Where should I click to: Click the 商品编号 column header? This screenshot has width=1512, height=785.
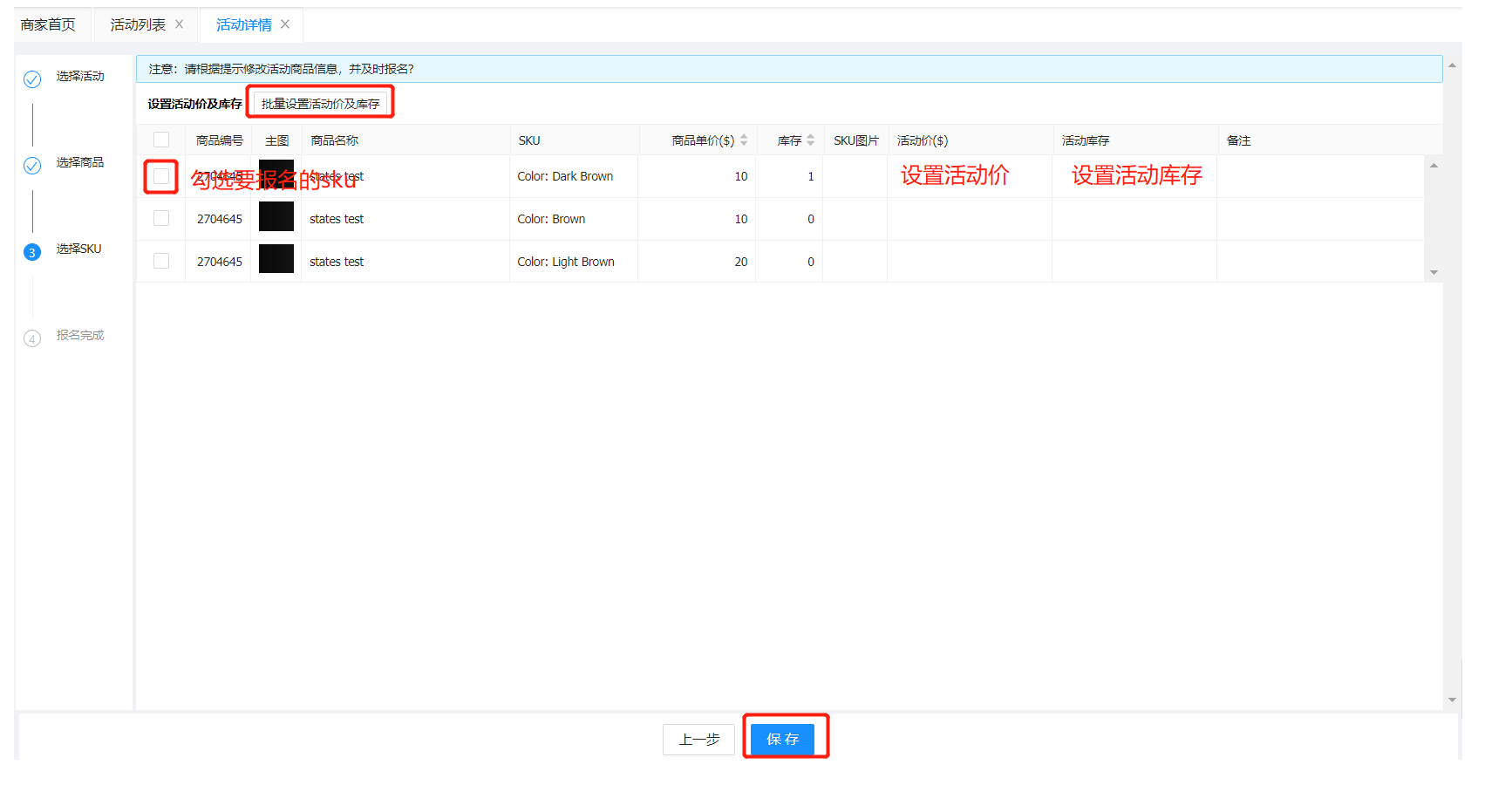220,140
